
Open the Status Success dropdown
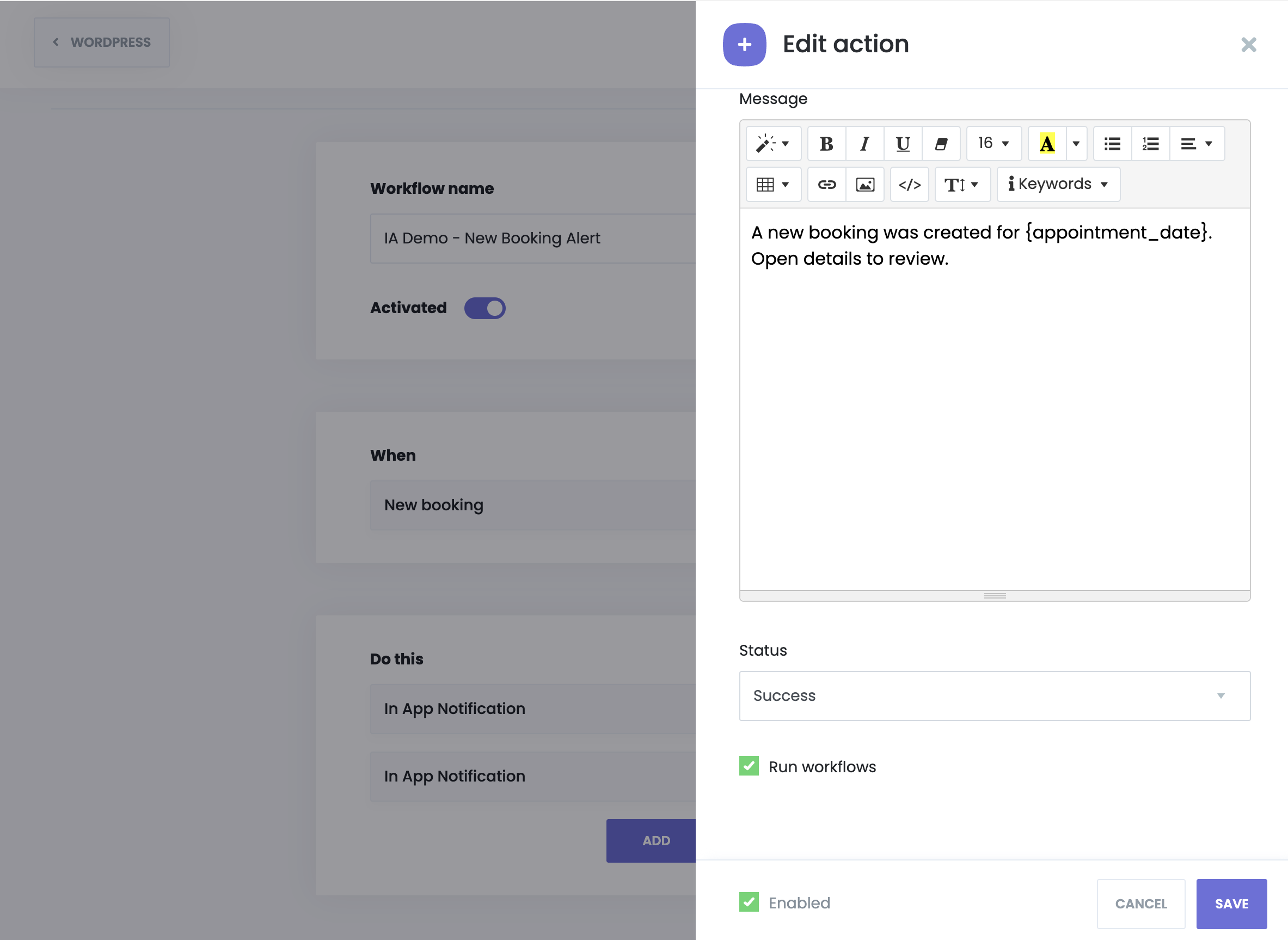[x=994, y=695]
